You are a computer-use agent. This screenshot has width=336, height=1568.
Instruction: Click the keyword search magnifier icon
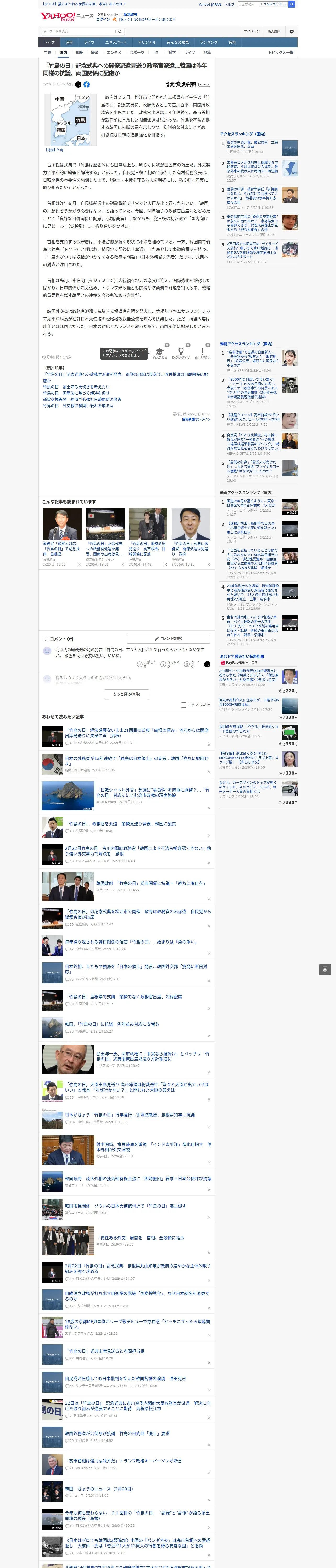(x=120, y=32)
